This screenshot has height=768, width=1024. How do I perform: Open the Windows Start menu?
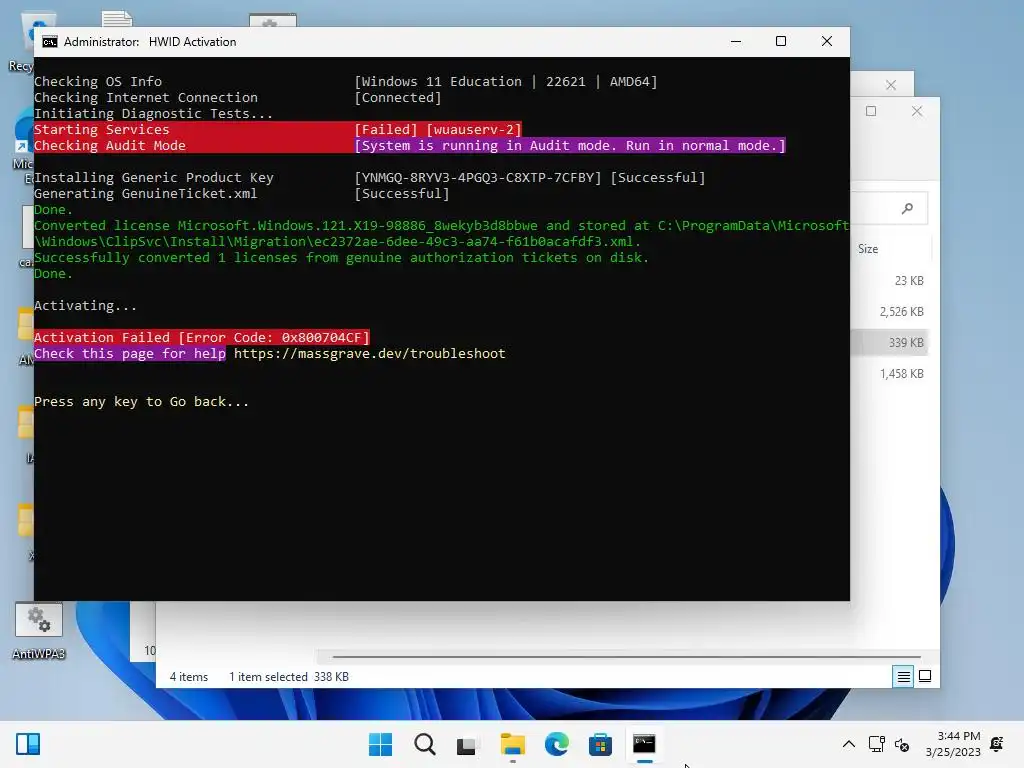tap(380, 744)
